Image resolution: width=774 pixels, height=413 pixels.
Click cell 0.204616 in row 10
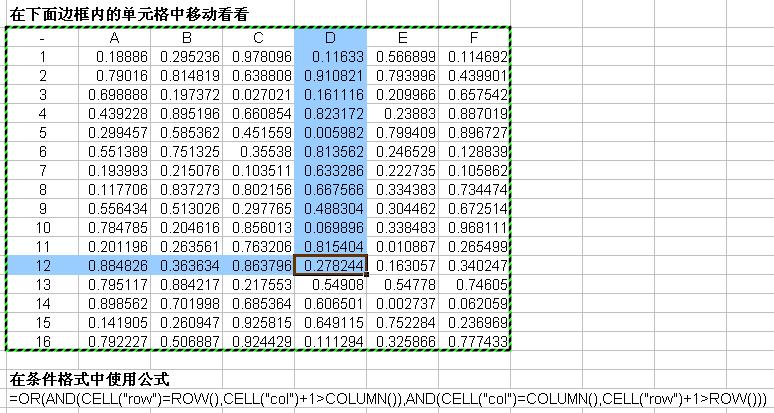pos(187,227)
